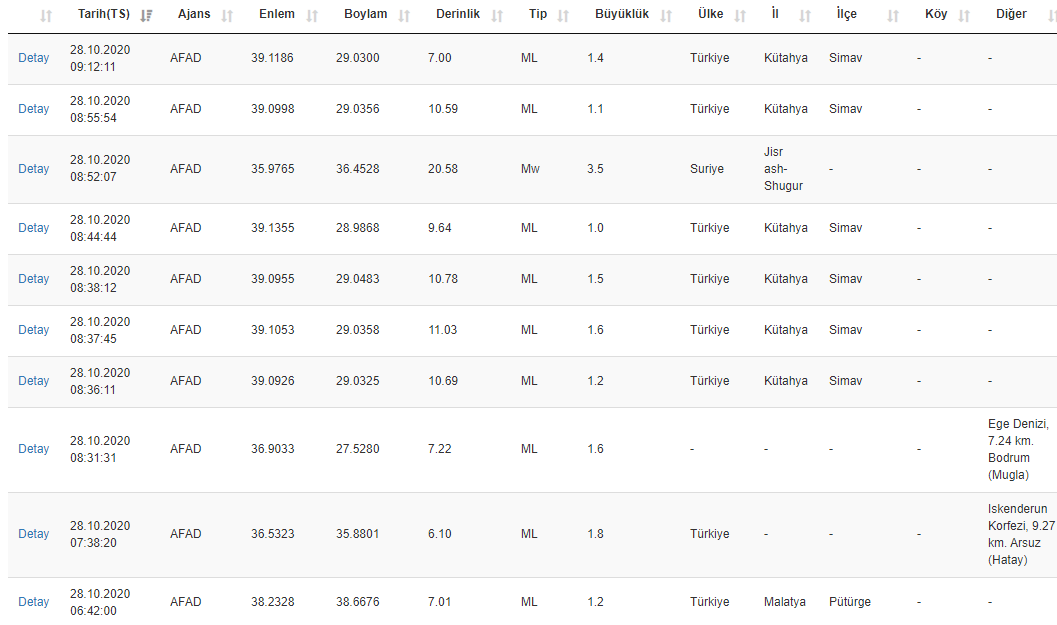Sort by Enlem using its arrow icon
1057x625 pixels.
point(312,16)
